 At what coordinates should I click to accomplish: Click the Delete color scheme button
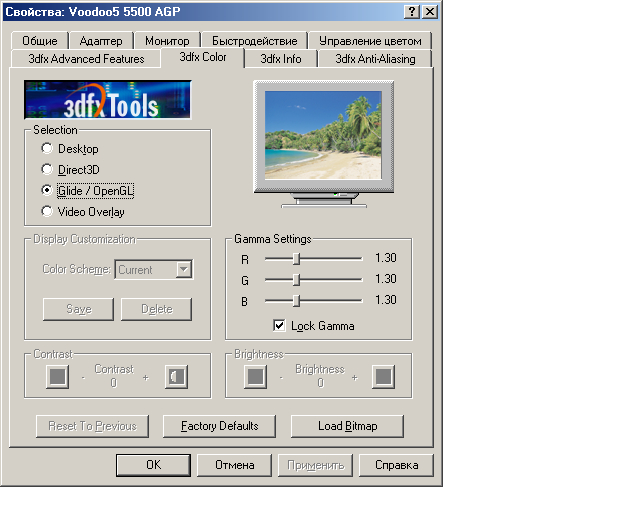coord(156,309)
